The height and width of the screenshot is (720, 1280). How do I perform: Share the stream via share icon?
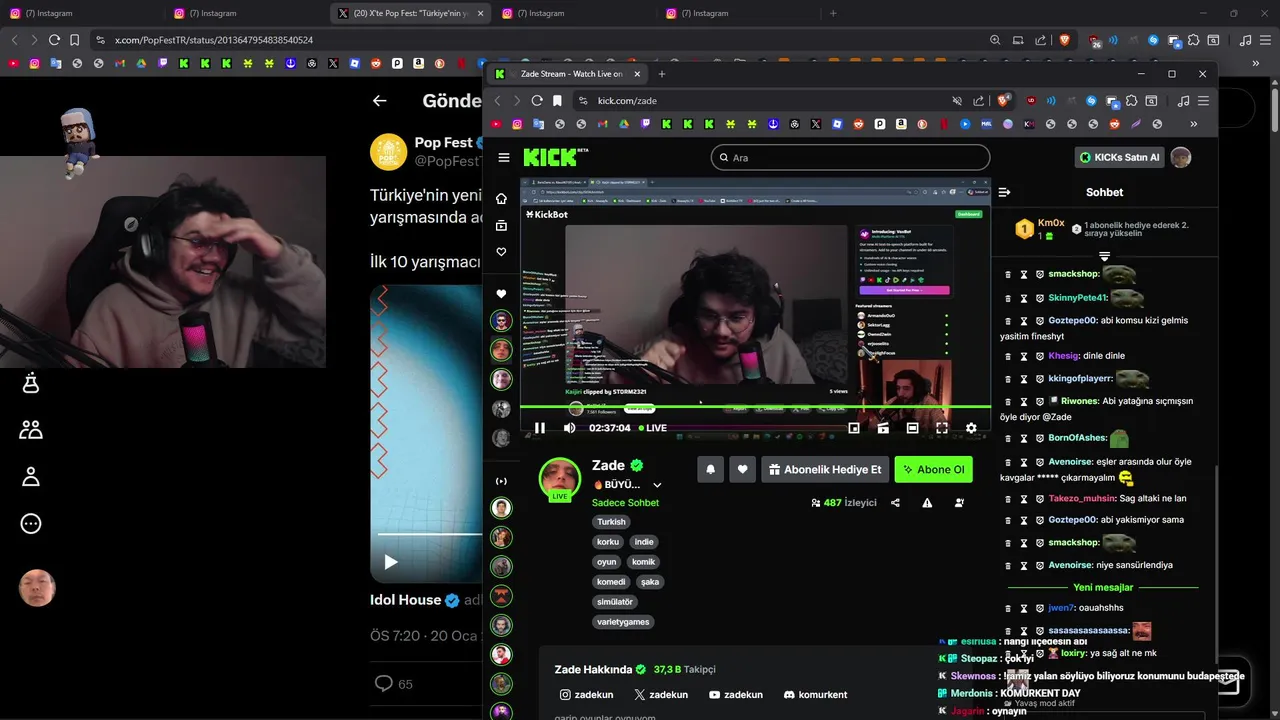pos(895,503)
